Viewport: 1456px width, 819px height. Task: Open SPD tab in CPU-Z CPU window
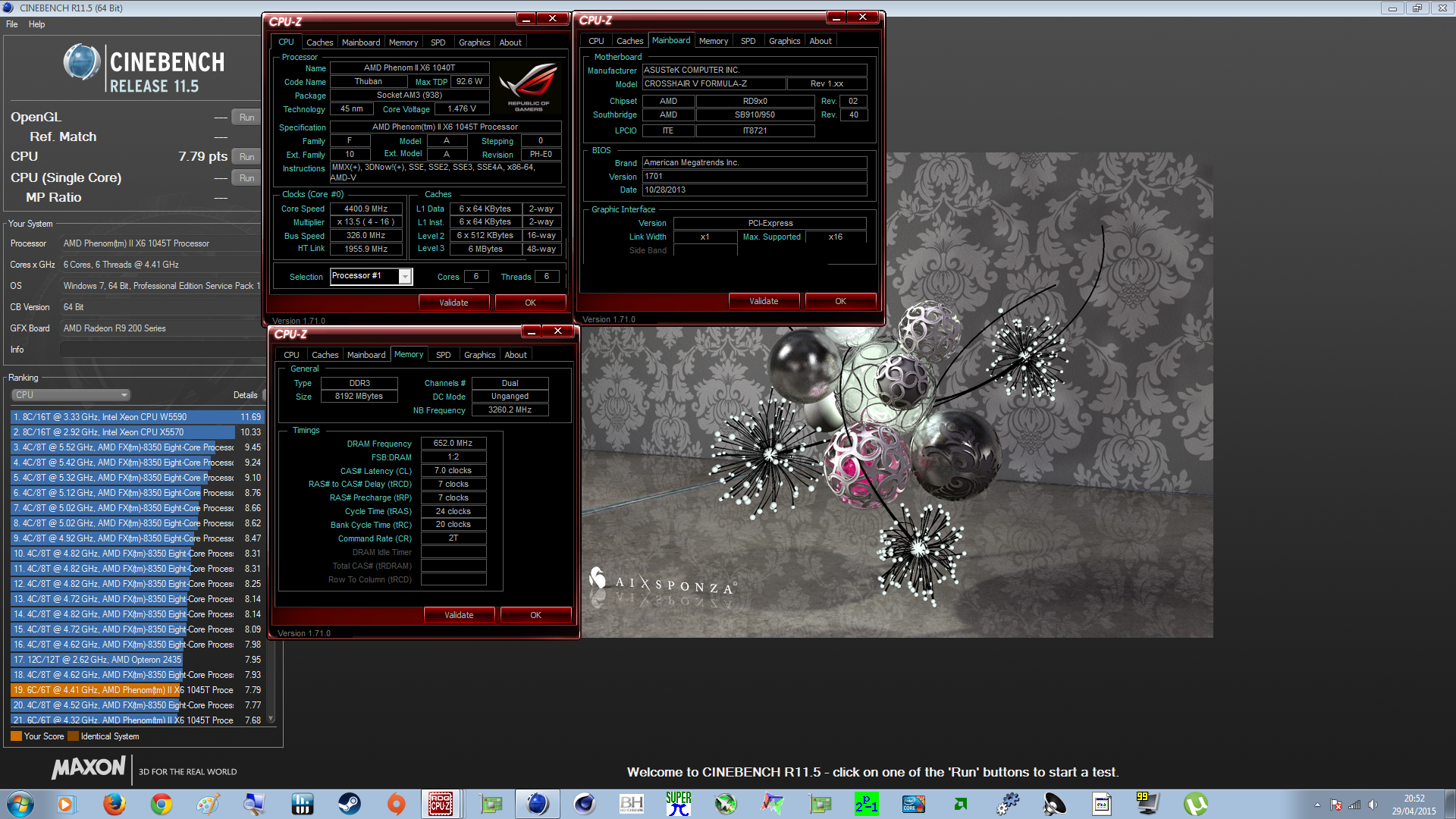[x=438, y=42]
